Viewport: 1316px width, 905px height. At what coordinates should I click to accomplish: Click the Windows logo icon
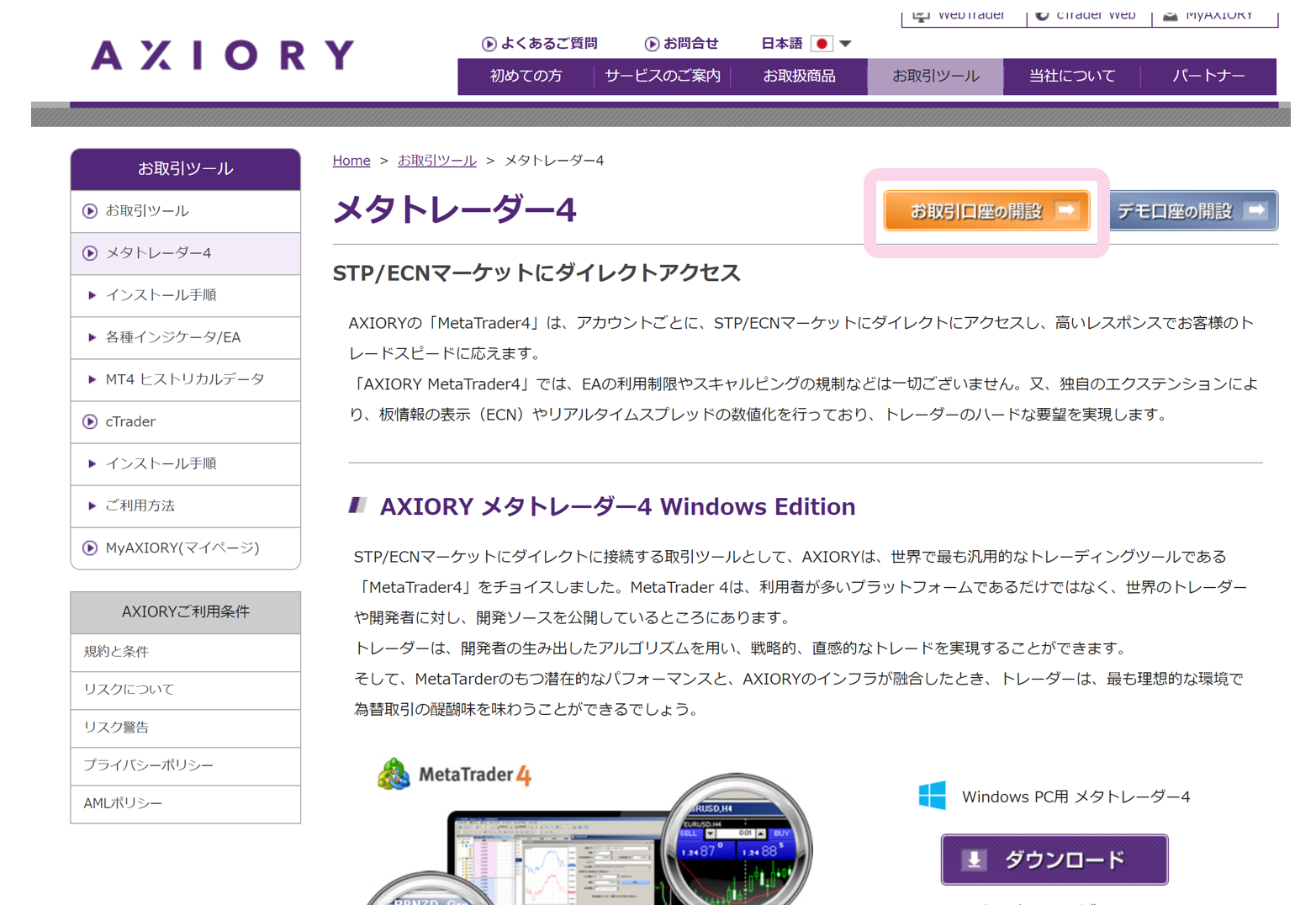point(932,796)
